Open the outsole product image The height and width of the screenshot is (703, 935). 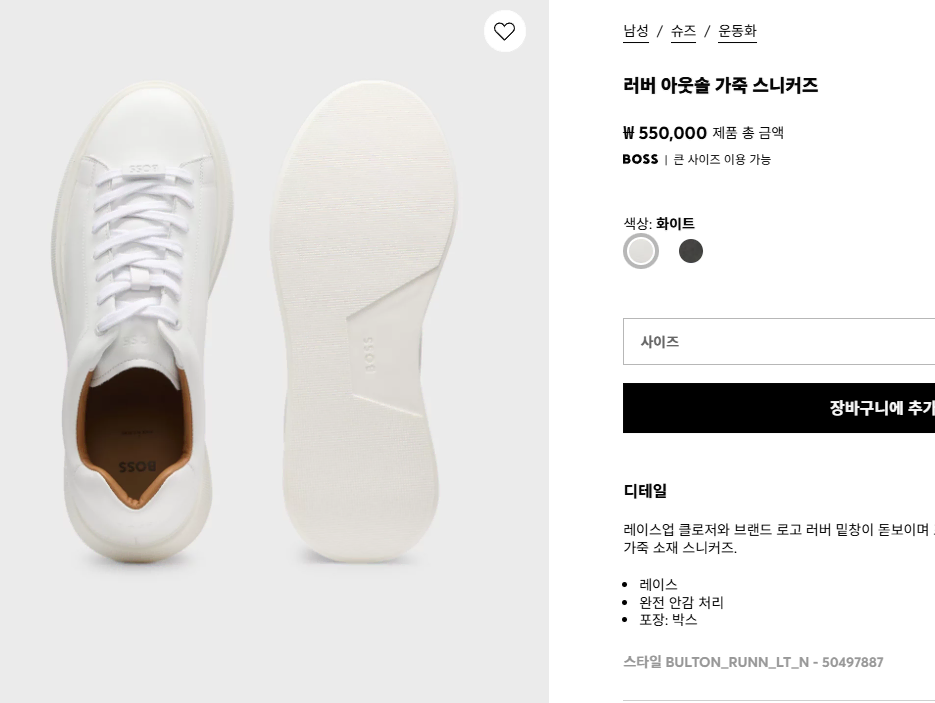(364, 322)
